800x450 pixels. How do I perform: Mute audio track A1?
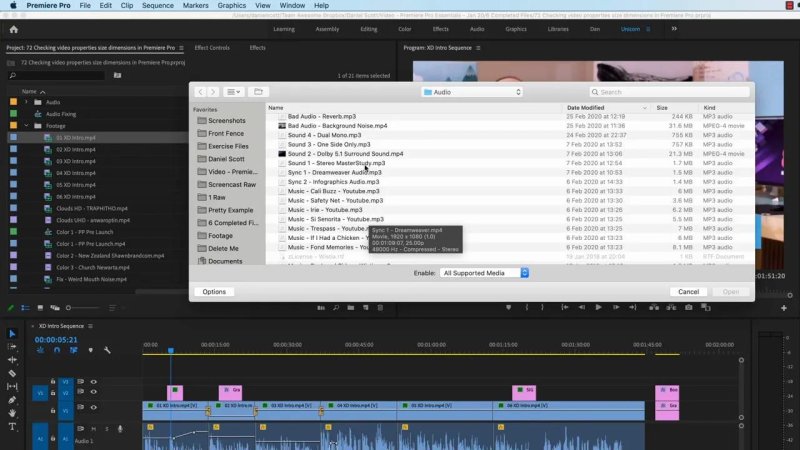tap(93, 429)
